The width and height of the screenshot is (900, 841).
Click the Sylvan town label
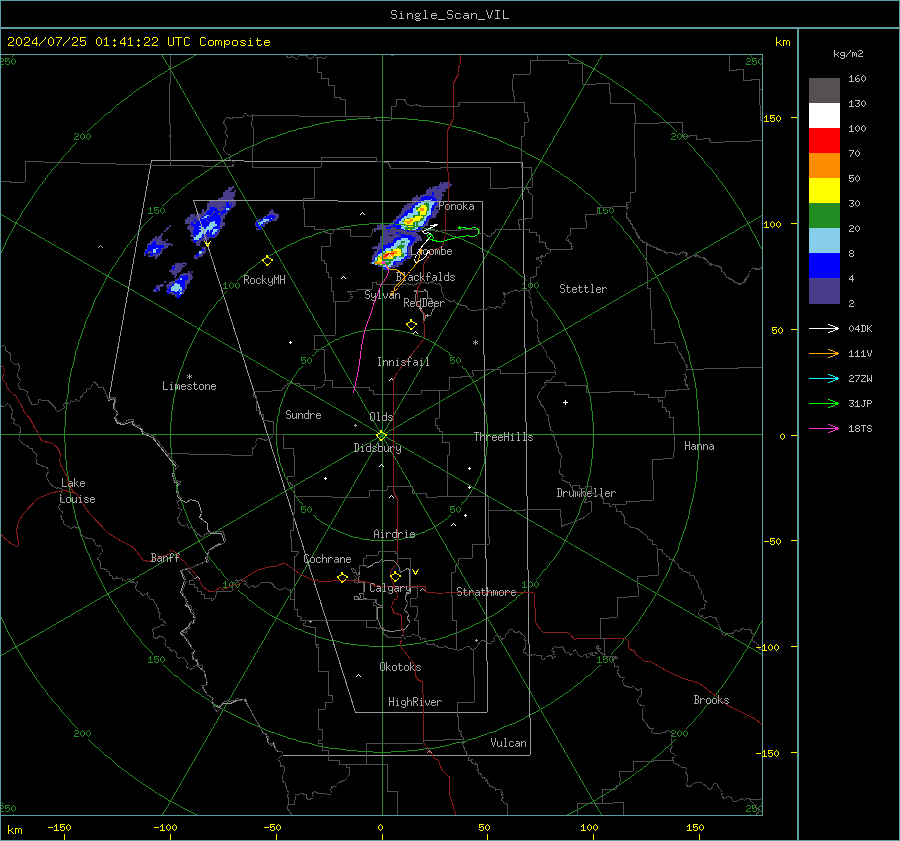tap(382, 295)
